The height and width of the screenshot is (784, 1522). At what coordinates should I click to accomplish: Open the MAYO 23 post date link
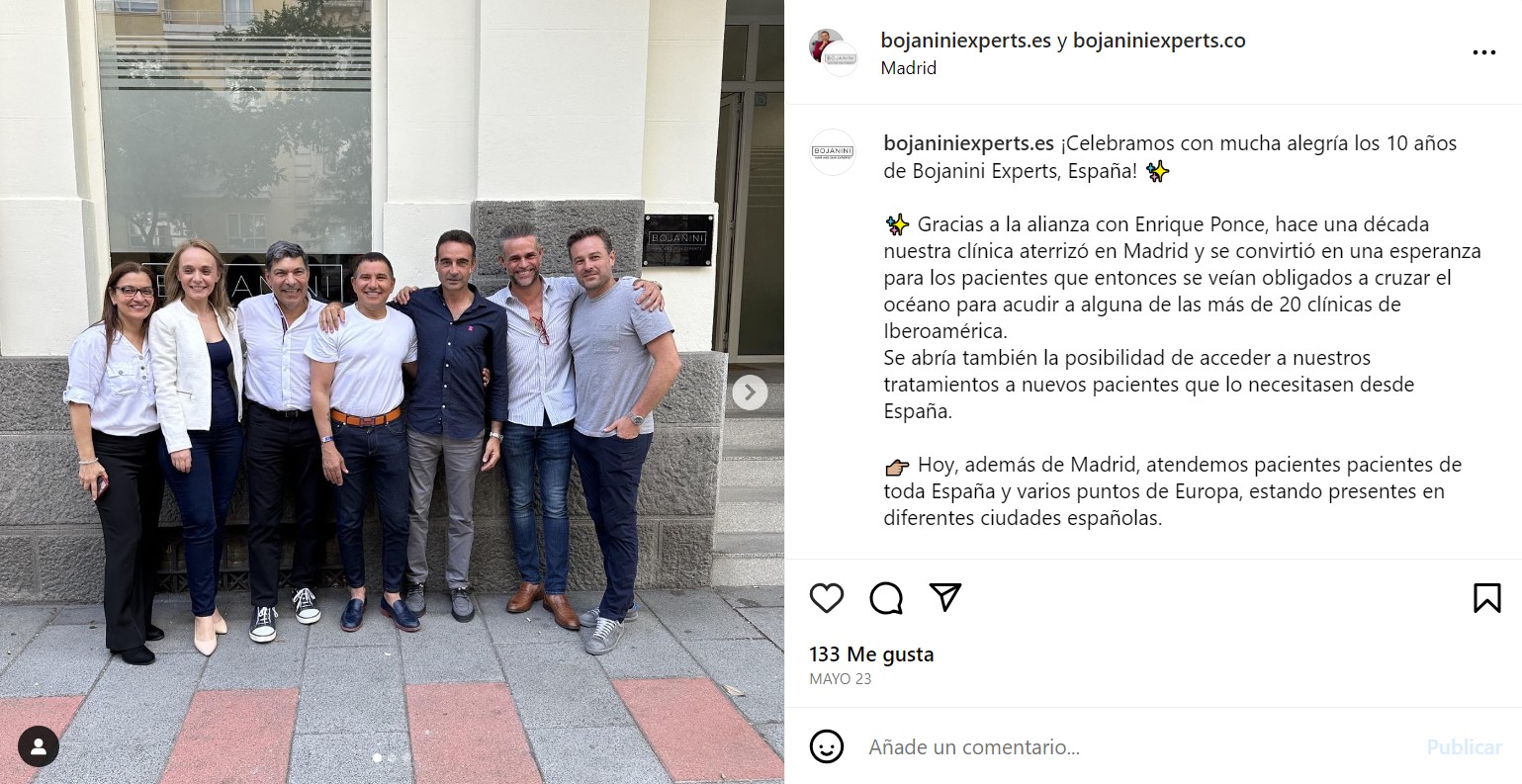tap(841, 679)
